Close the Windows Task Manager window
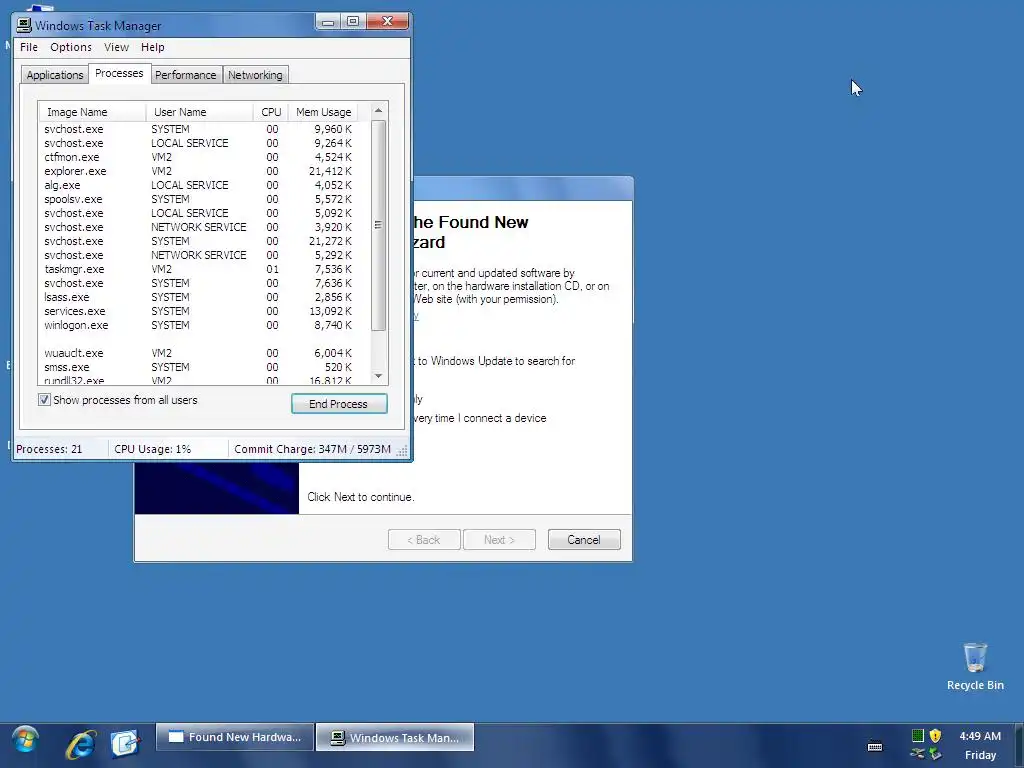Image resolution: width=1024 pixels, height=768 pixels. [x=387, y=22]
